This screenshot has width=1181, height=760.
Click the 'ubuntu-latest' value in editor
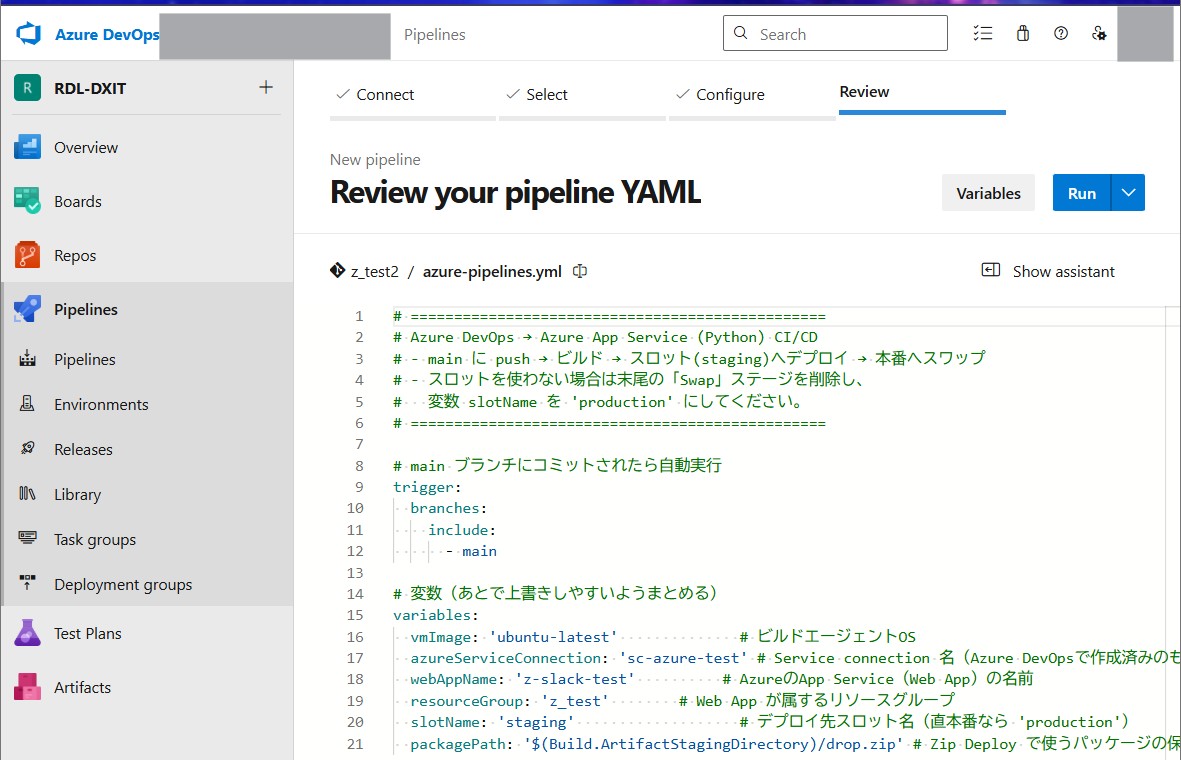[x=553, y=637]
